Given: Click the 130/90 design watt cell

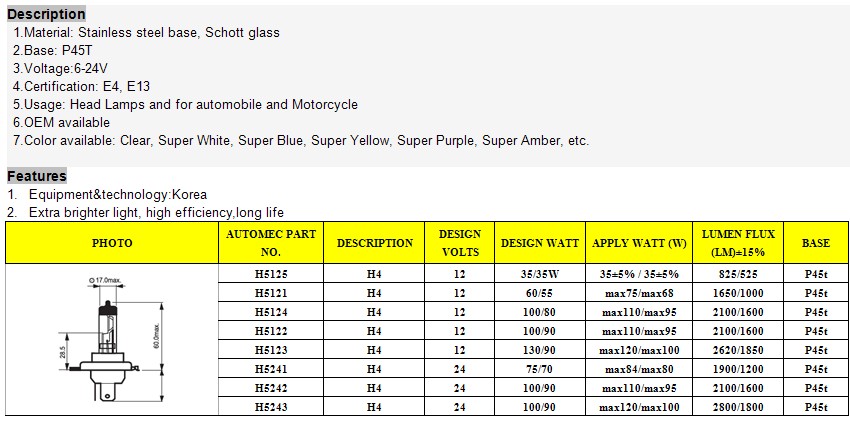Looking at the screenshot, I should [x=540, y=350].
